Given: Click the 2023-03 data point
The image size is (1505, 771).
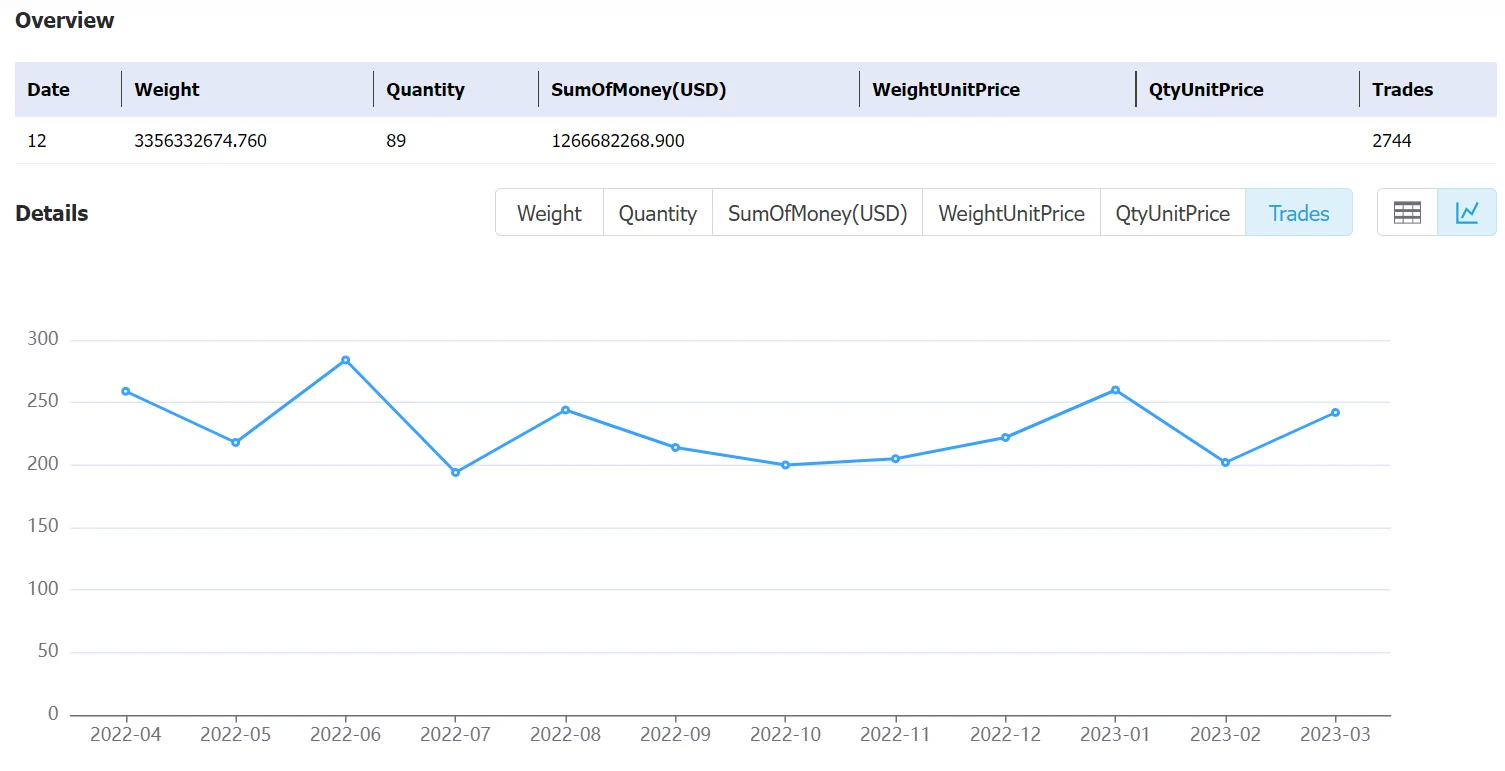Looking at the screenshot, I should coord(1336,412).
